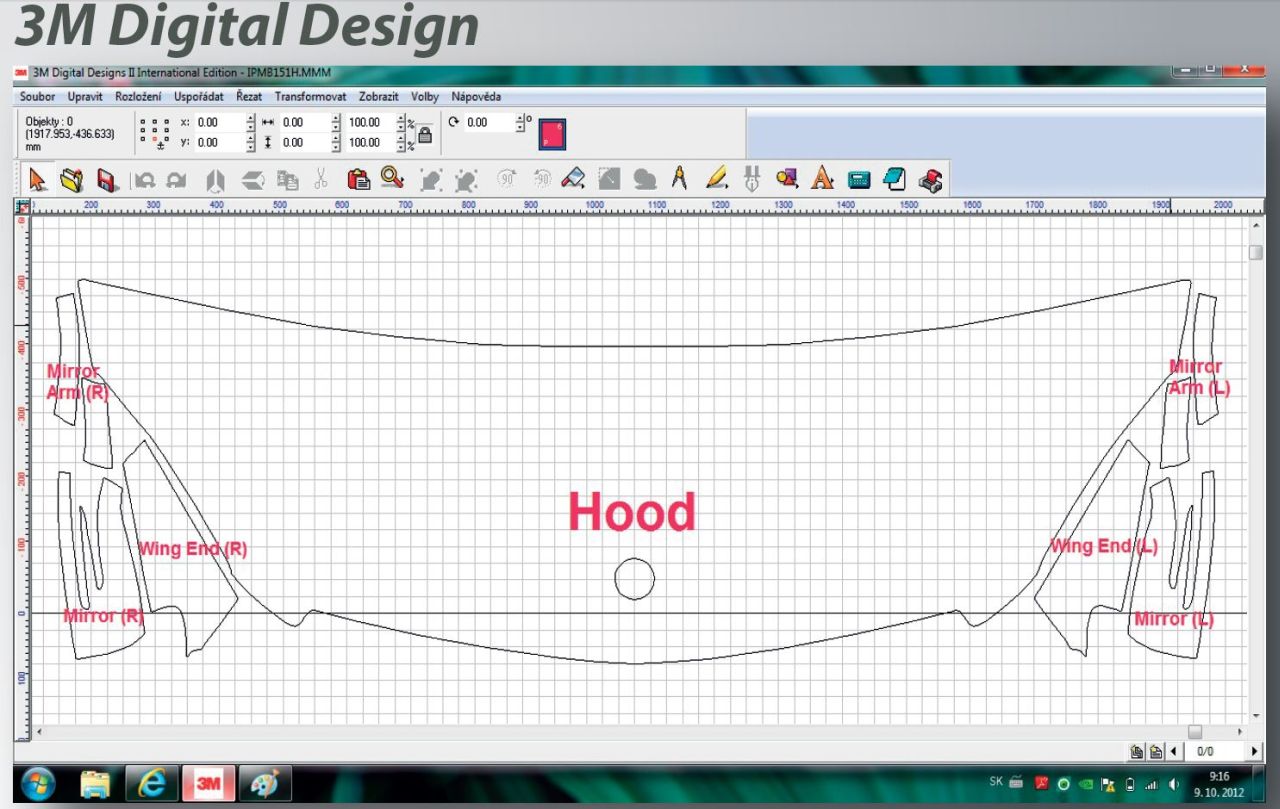
Task: Select the compass measuring tool
Action: pos(679,180)
